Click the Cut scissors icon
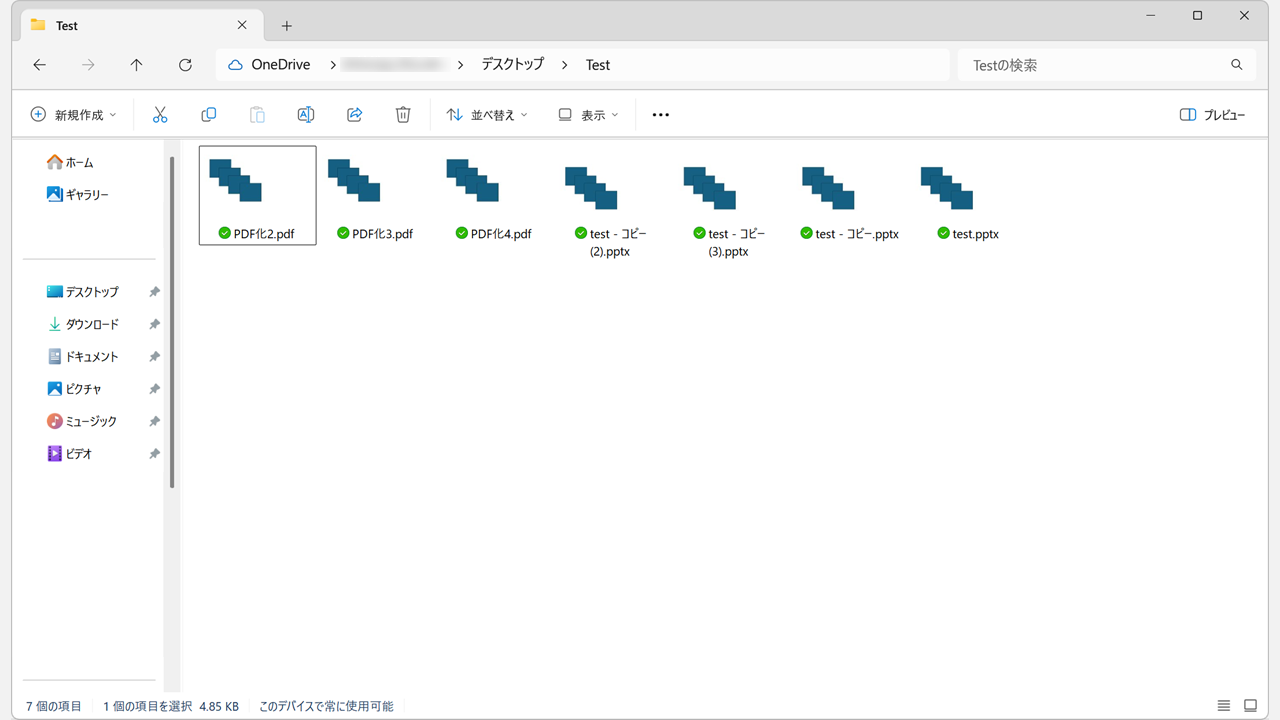Screen dimensions: 1280x720 tap(160, 115)
